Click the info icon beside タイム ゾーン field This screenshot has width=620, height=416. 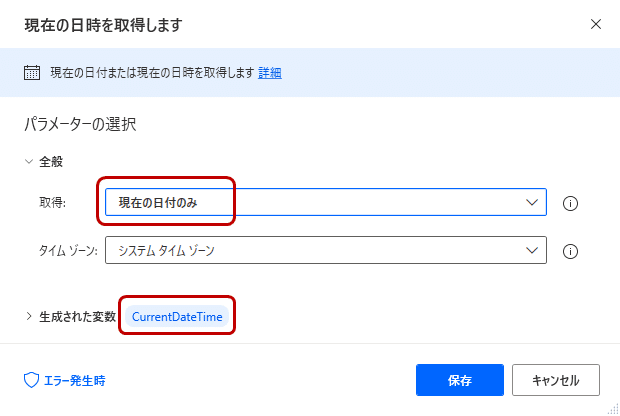[x=571, y=251]
